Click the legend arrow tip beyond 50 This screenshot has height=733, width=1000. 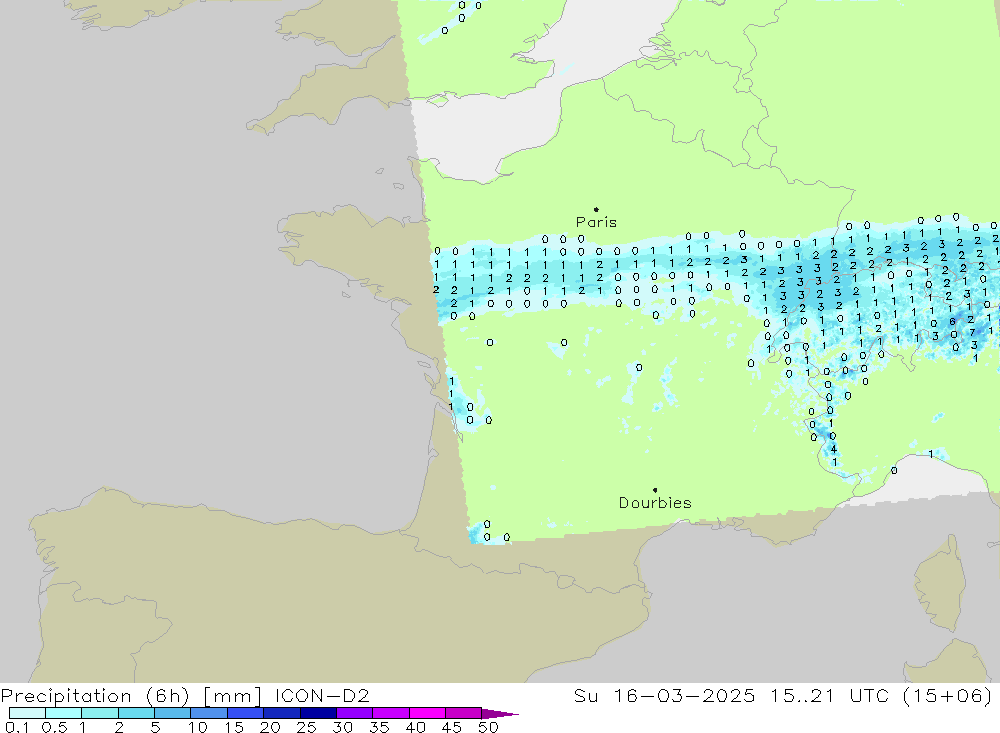point(501,714)
